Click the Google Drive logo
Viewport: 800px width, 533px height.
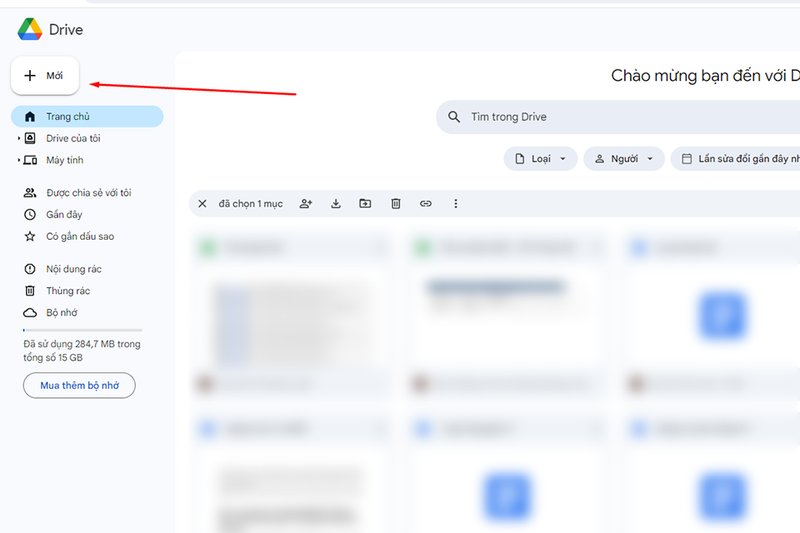[30, 29]
